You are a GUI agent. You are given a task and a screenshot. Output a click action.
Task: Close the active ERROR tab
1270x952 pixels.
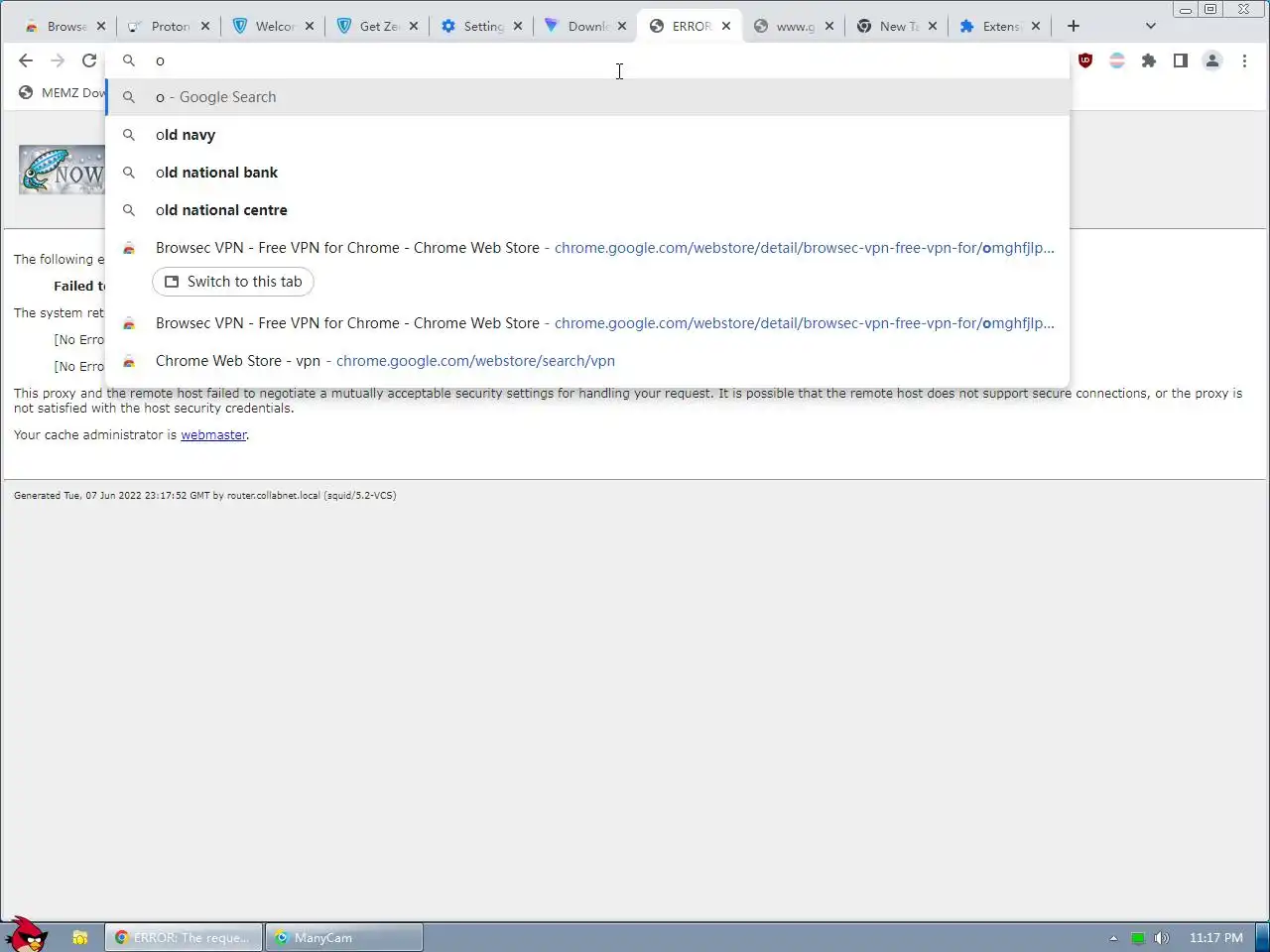point(726,26)
